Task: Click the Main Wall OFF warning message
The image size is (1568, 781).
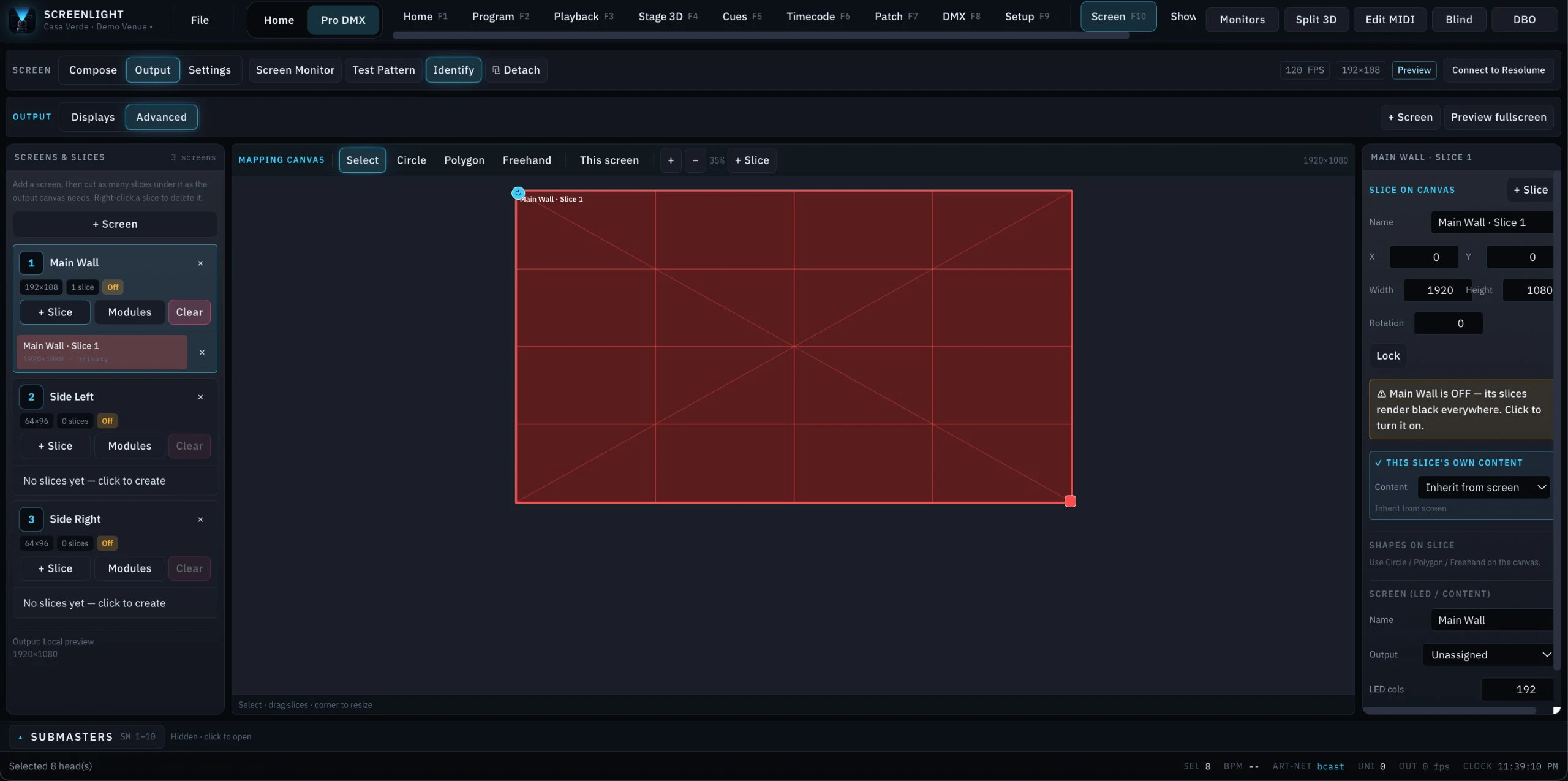Action: (x=1461, y=410)
